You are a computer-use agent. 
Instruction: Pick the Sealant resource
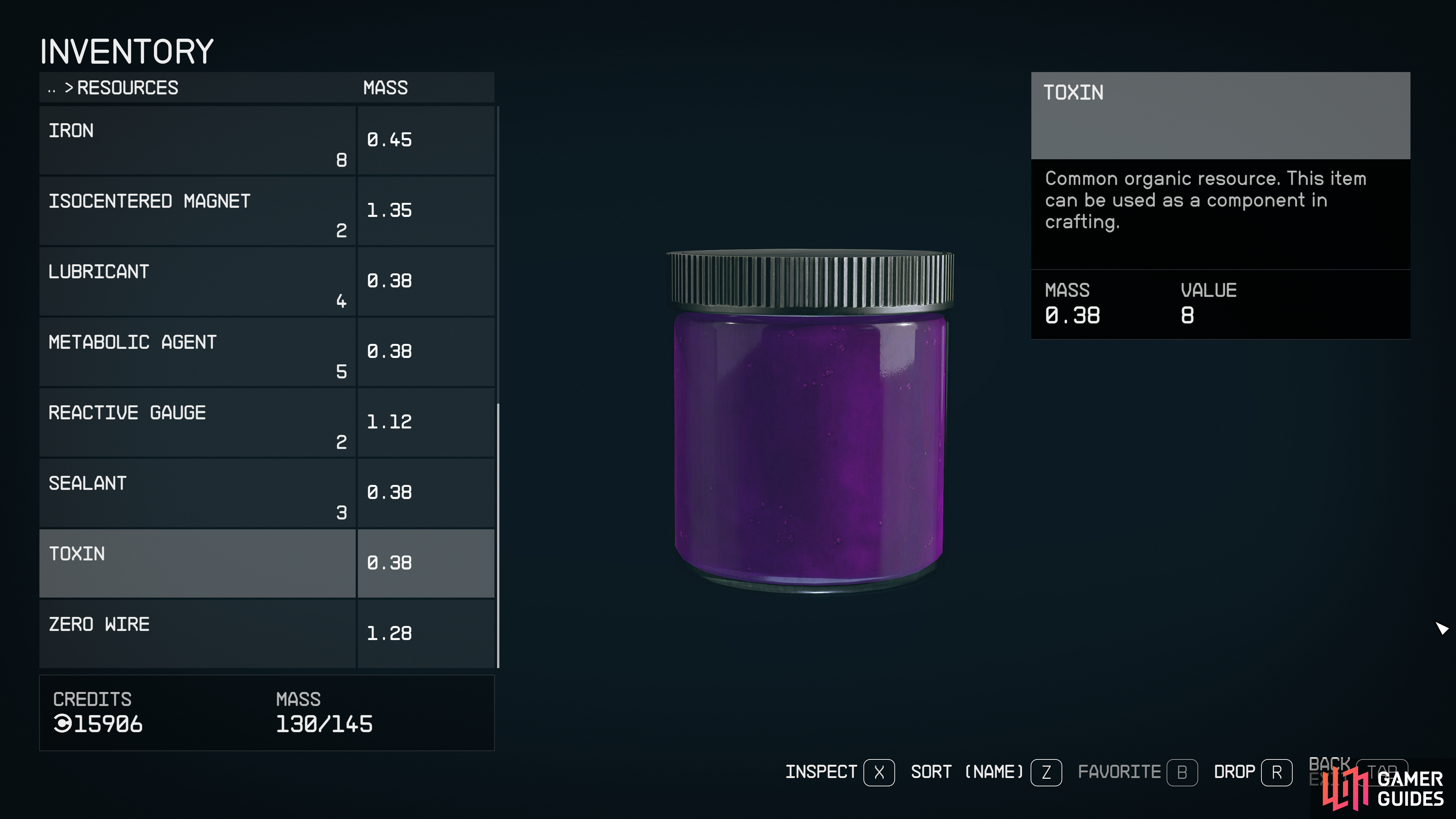pos(267,493)
